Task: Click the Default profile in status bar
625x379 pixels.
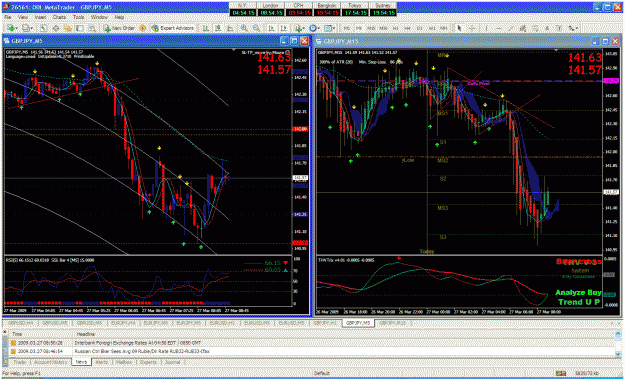Action: point(322,373)
